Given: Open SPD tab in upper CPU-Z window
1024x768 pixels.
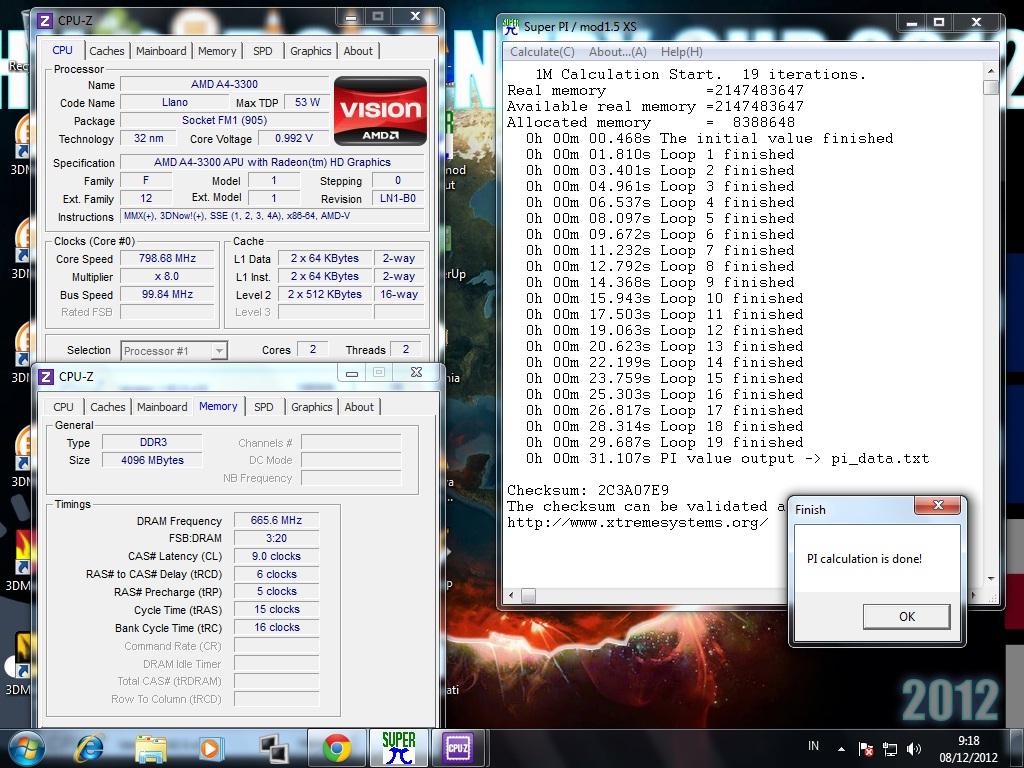Looking at the screenshot, I should 263,51.
